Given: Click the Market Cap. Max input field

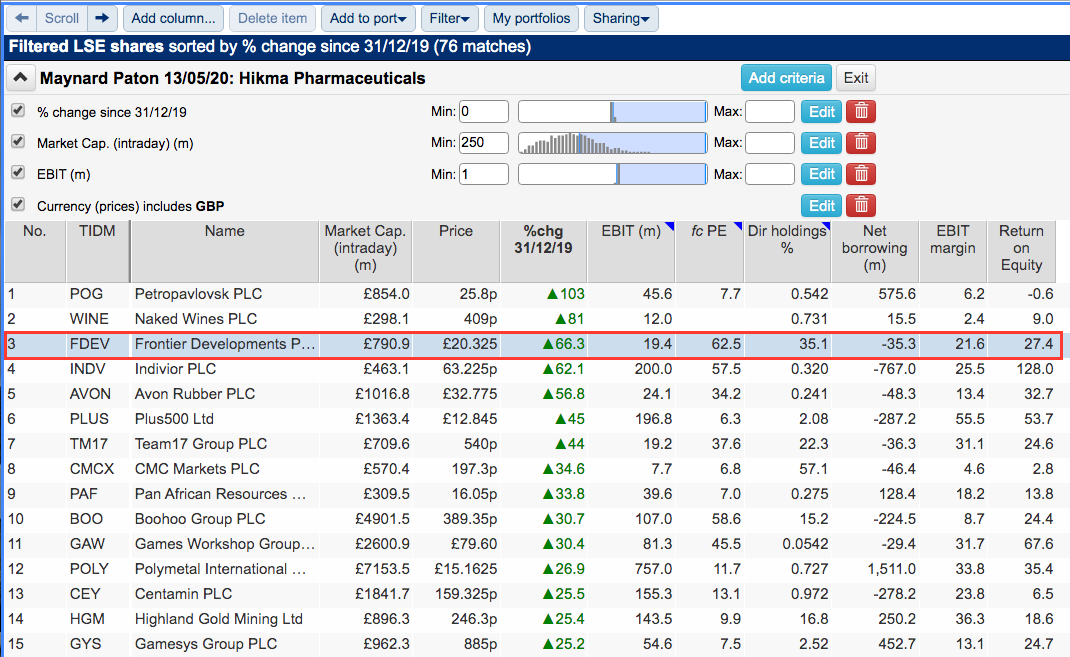Looking at the screenshot, I should point(770,143).
